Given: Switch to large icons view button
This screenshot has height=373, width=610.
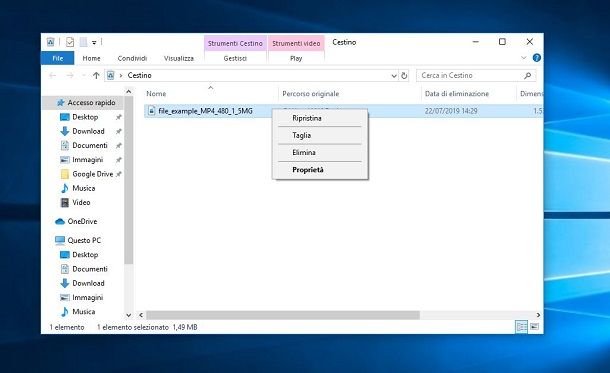Looking at the screenshot, I should (x=535, y=327).
